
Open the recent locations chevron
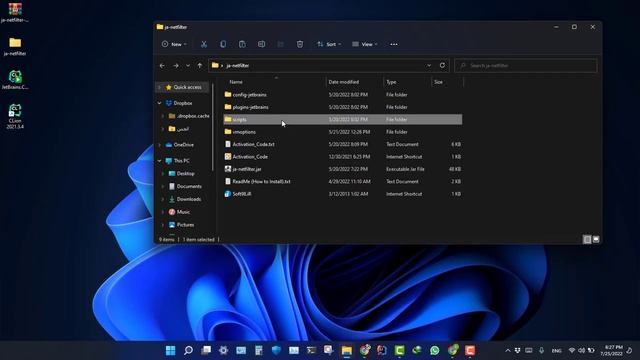(188, 66)
